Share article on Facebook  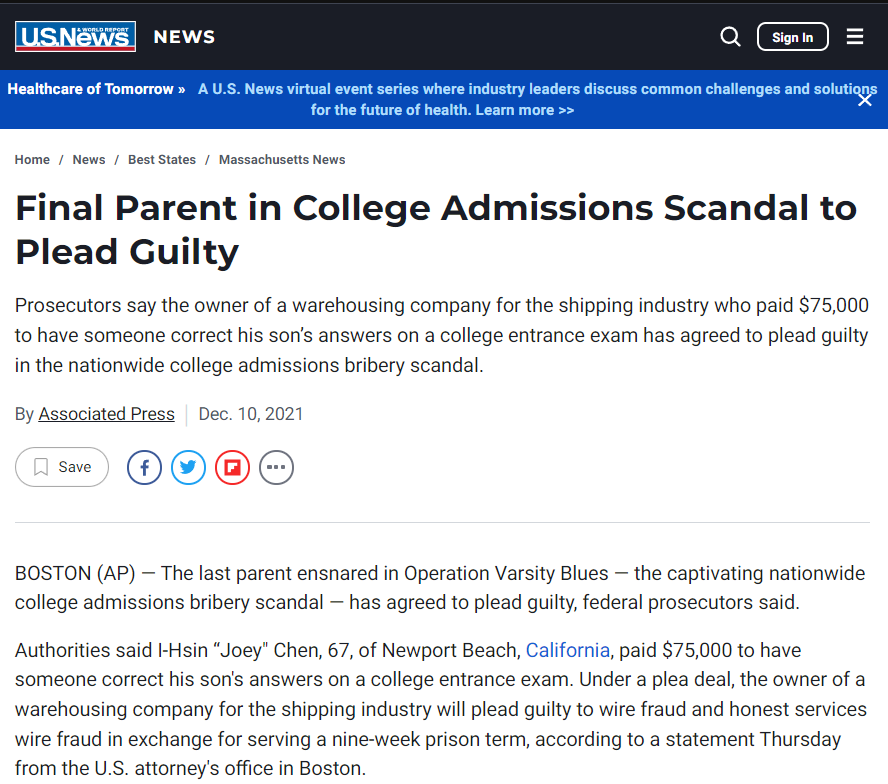click(x=144, y=467)
